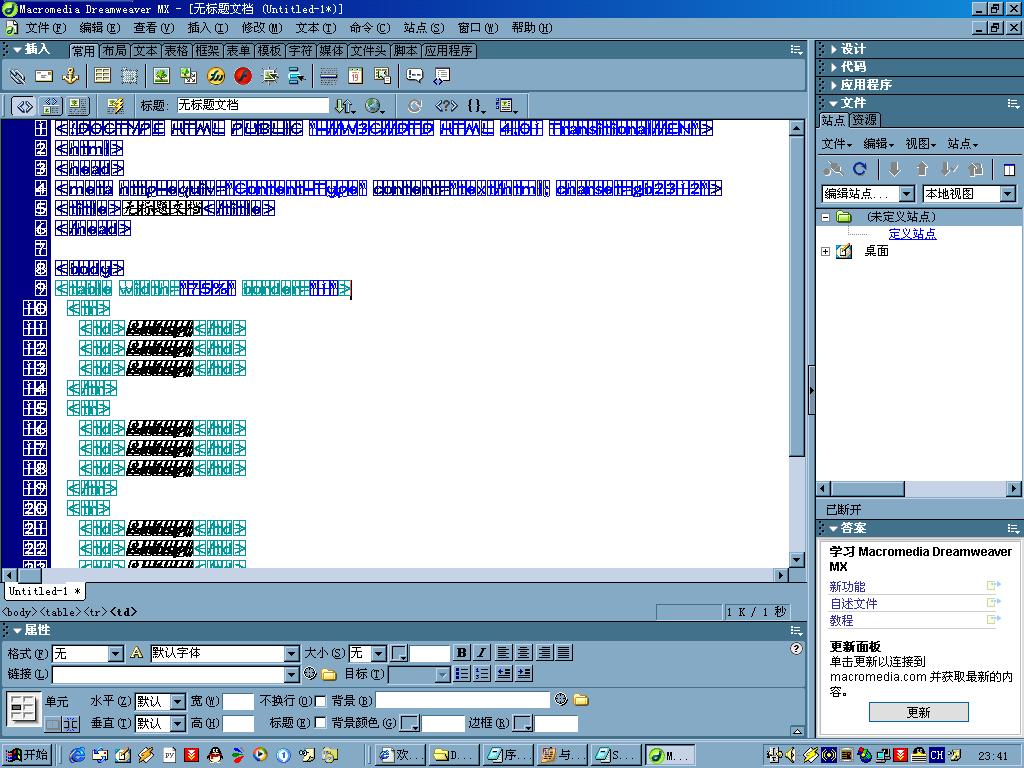The height and width of the screenshot is (768, 1024).
Task: Click the Insert Table icon
Action: coord(103,76)
